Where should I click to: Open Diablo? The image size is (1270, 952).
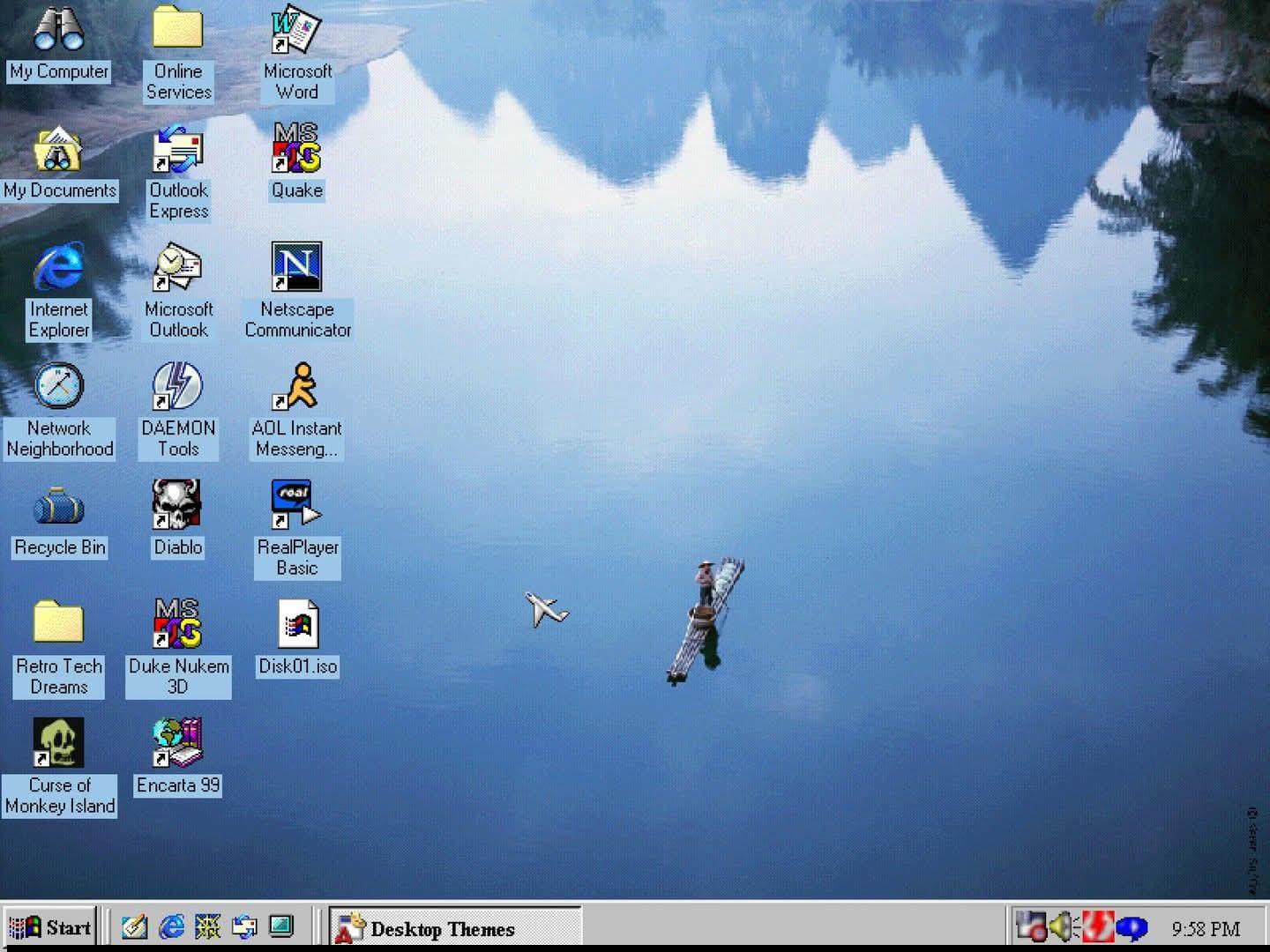pyautogui.click(x=177, y=505)
